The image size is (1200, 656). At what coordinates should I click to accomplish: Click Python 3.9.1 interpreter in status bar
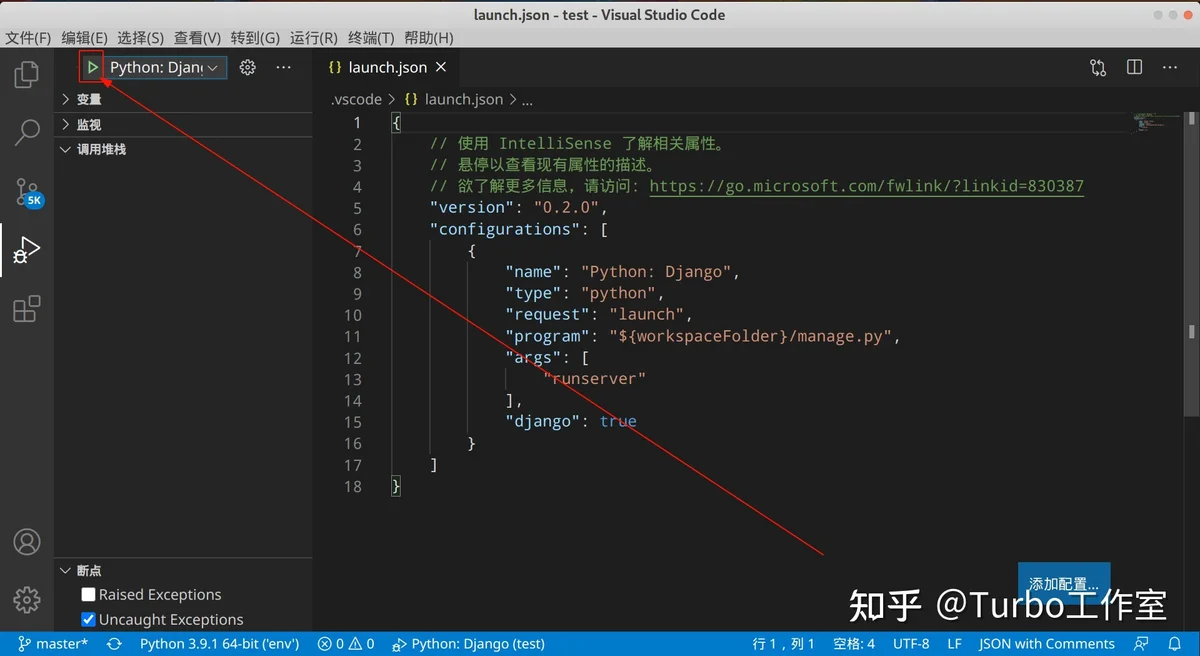point(219,644)
